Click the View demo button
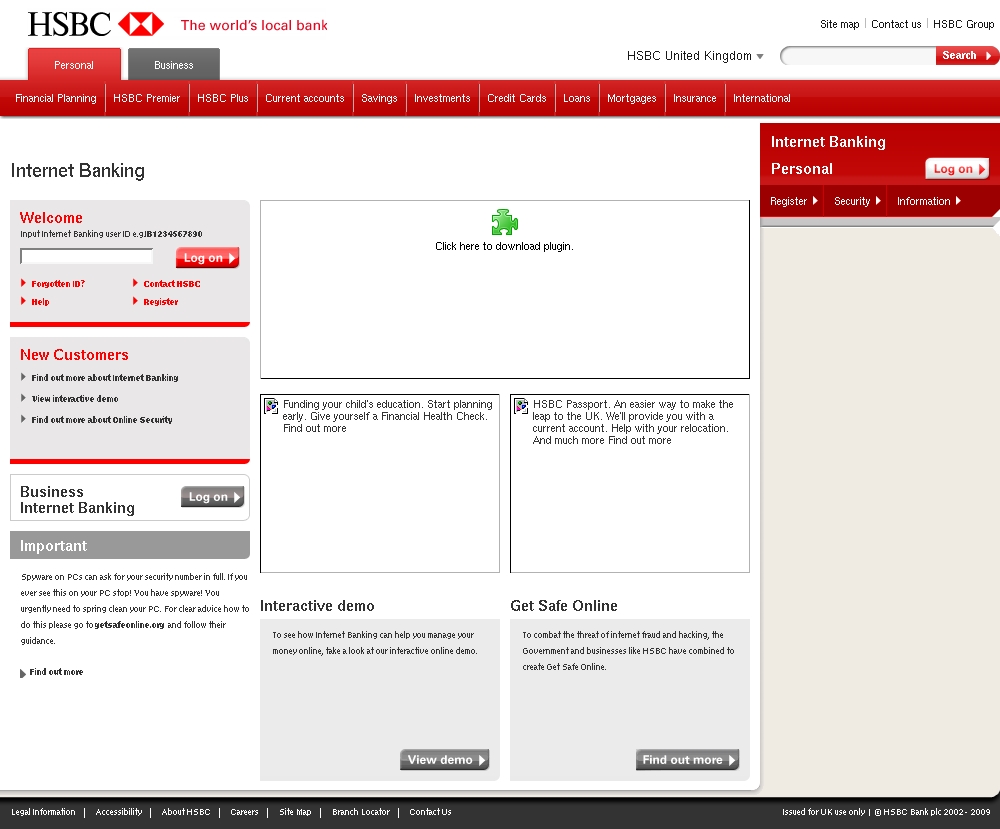The height and width of the screenshot is (829, 1000). pyautogui.click(x=445, y=759)
